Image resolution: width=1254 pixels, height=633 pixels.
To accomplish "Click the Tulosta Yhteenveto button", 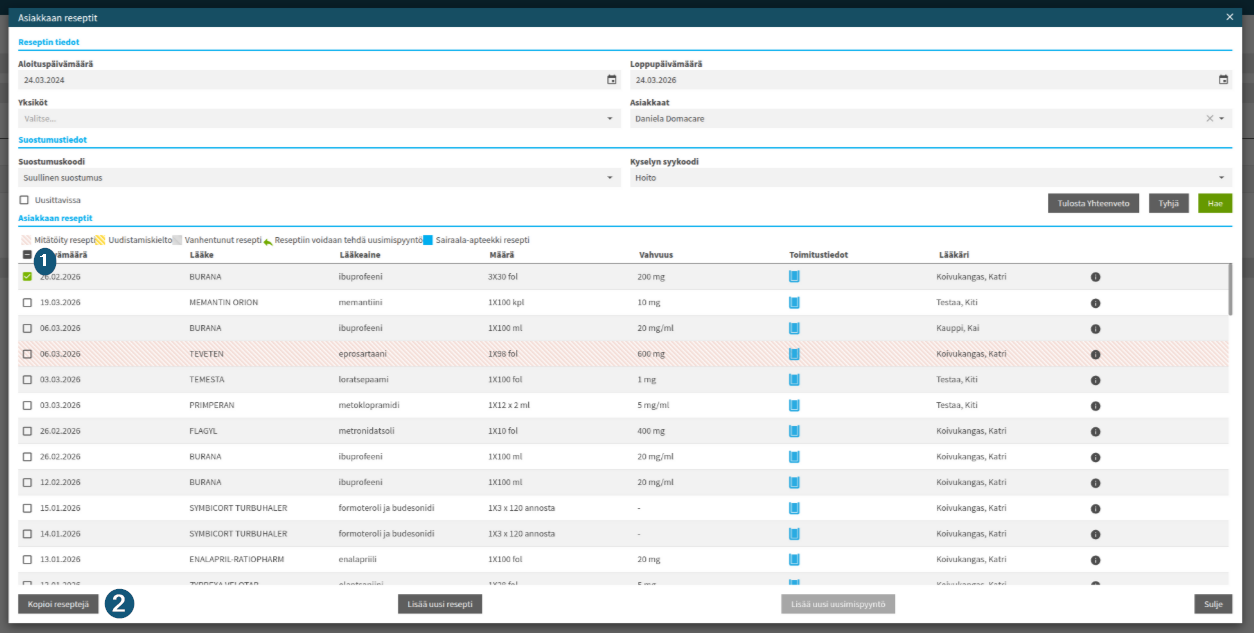I will (x=1093, y=203).
